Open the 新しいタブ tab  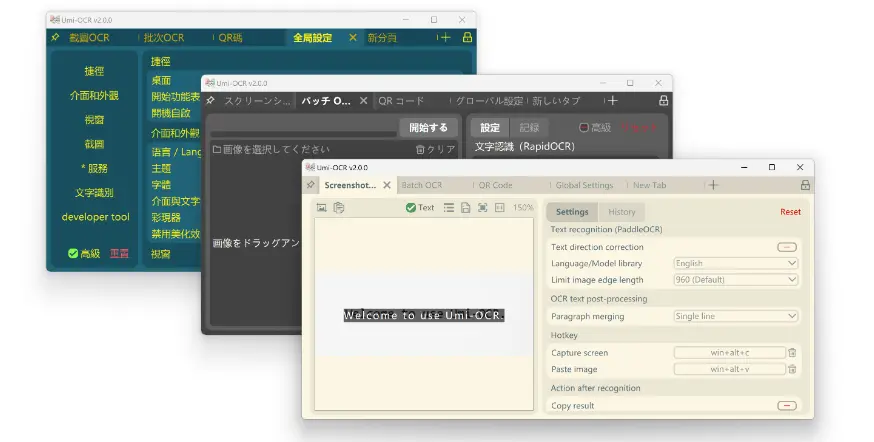tap(556, 101)
